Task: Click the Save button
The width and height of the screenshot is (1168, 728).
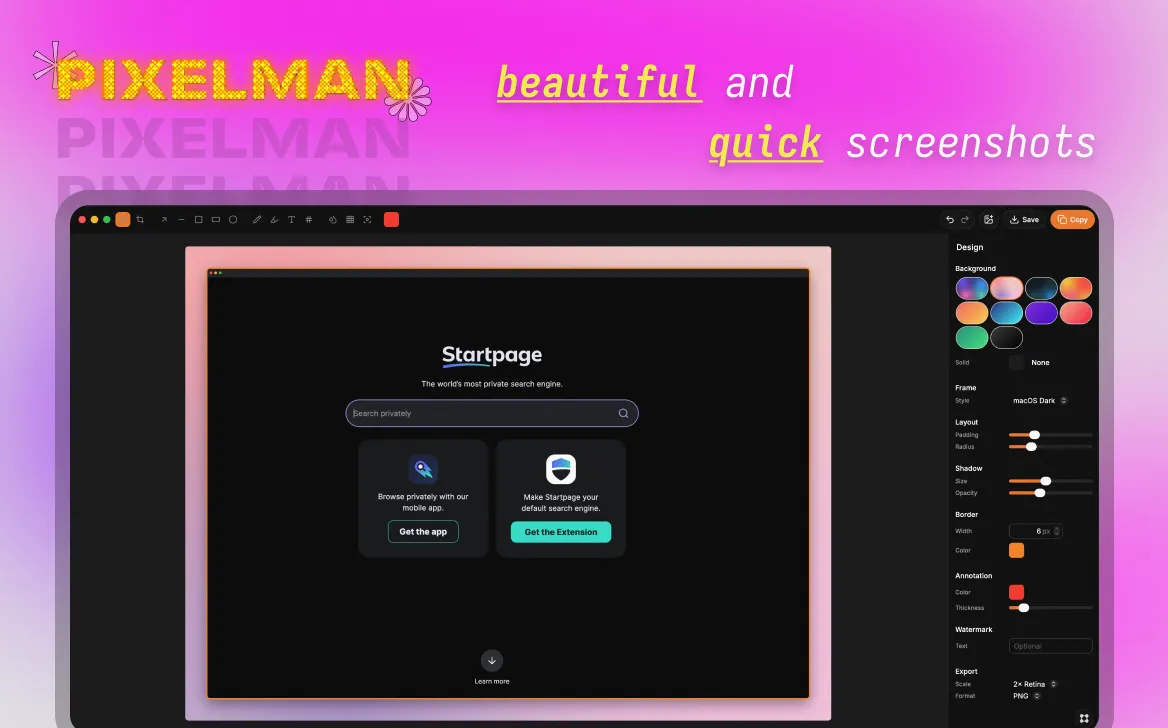Action: [x=1024, y=220]
